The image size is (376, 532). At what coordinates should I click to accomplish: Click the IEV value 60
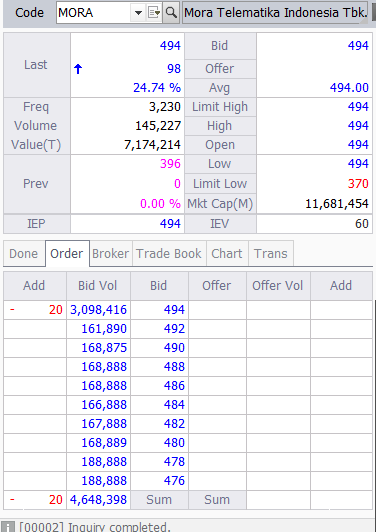362,224
